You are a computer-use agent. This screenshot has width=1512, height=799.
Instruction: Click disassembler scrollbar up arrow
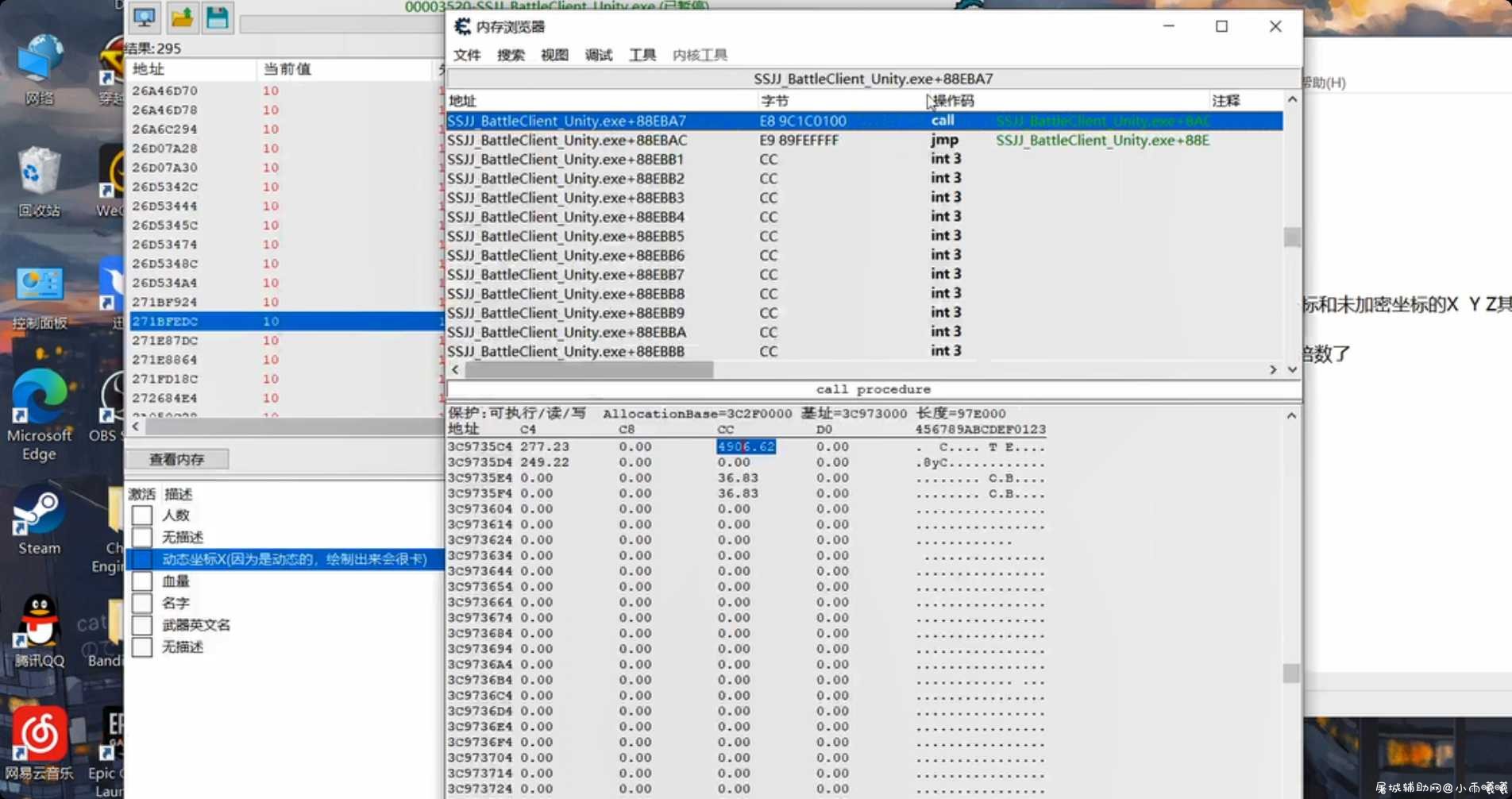coord(1292,100)
